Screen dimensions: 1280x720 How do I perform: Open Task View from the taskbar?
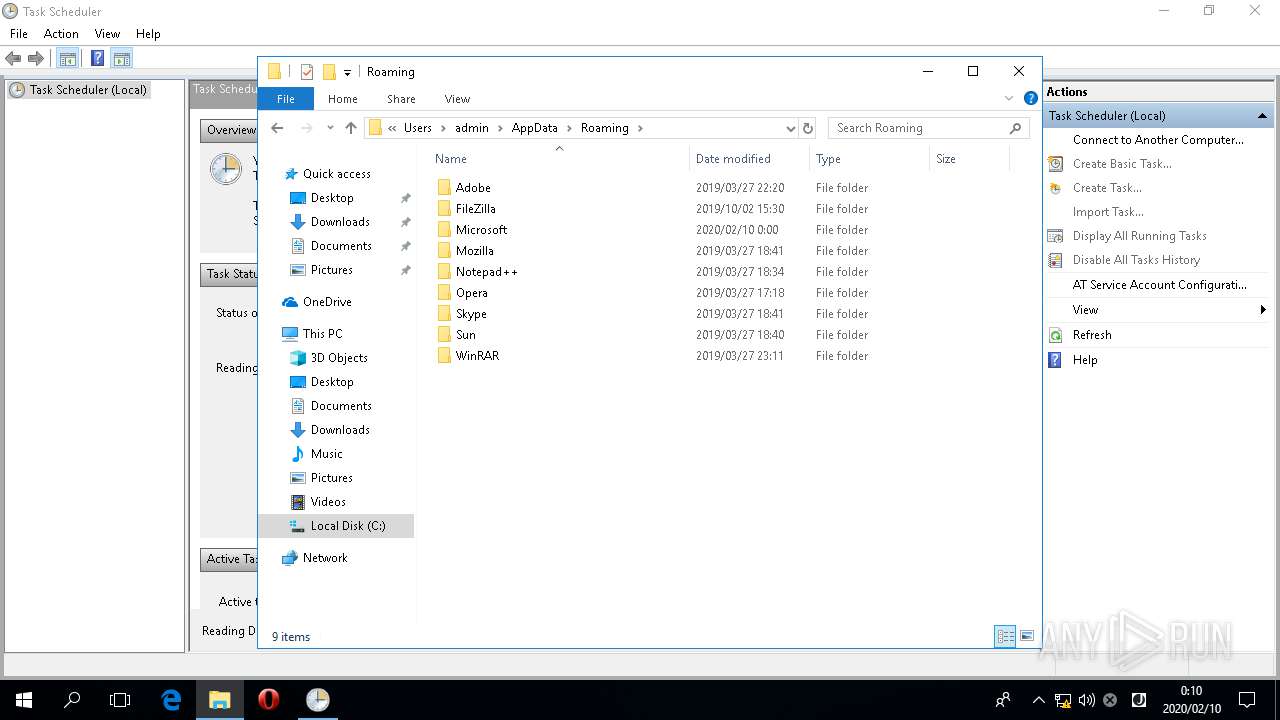[x=120, y=700]
